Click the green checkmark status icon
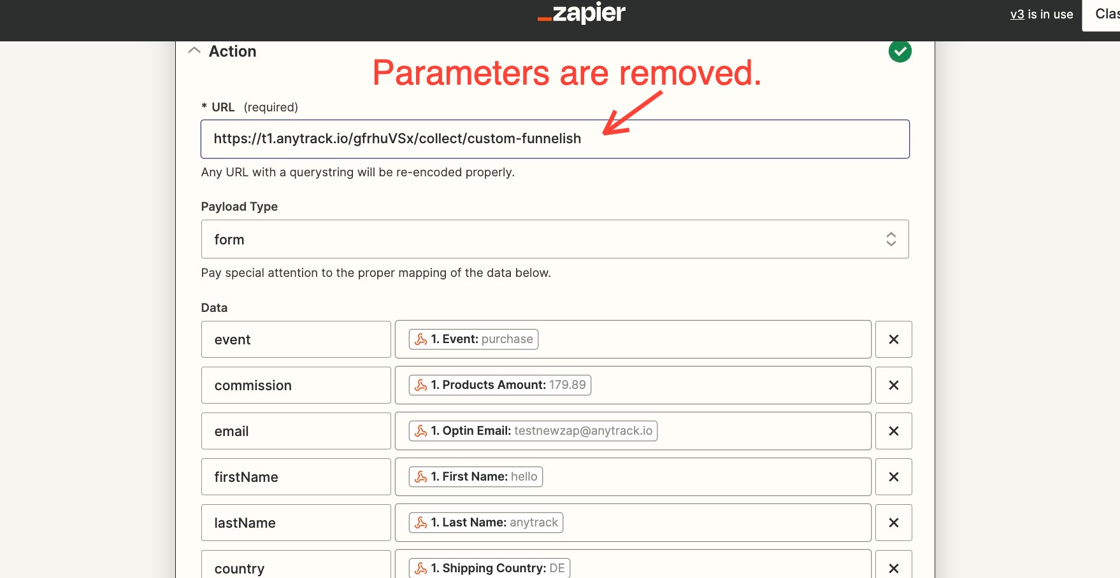Screen dimensions: 1120x578 point(900,51)
